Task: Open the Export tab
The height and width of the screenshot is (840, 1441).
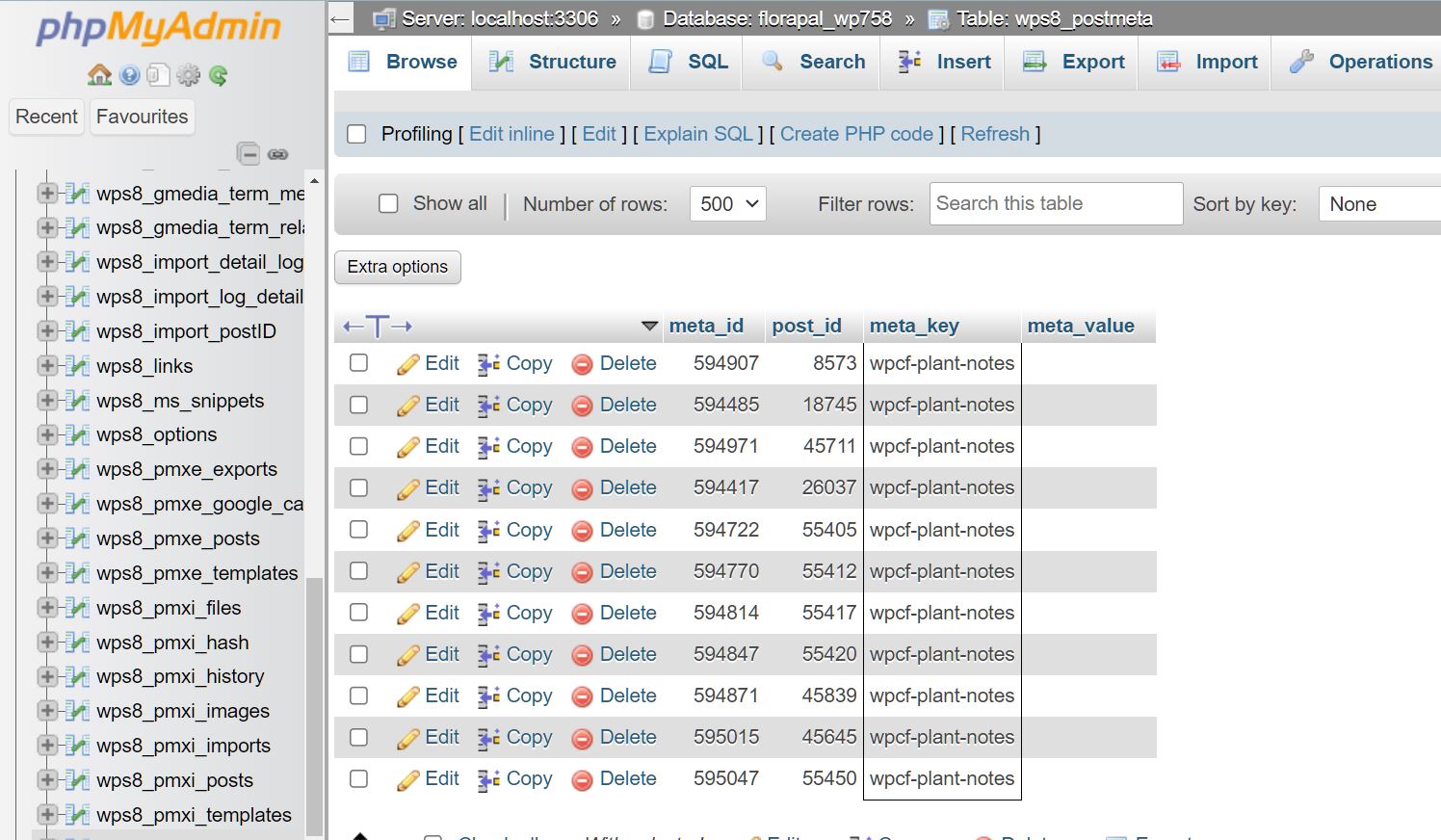Action: [1072, 62]
